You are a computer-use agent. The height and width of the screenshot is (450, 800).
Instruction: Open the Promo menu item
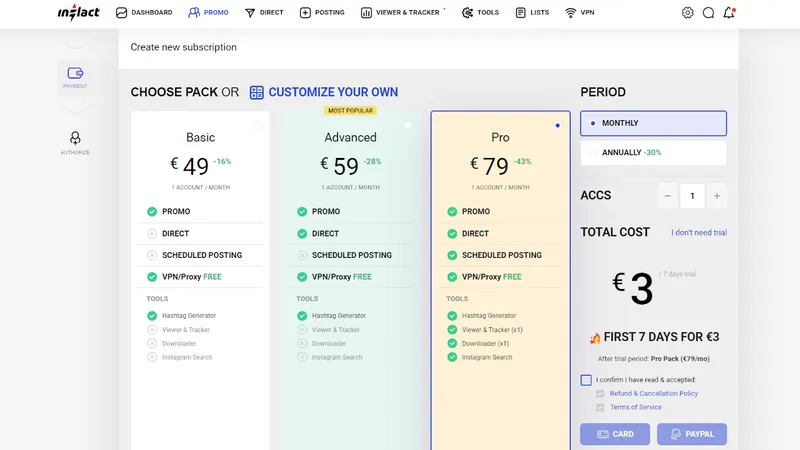[208, 12]
